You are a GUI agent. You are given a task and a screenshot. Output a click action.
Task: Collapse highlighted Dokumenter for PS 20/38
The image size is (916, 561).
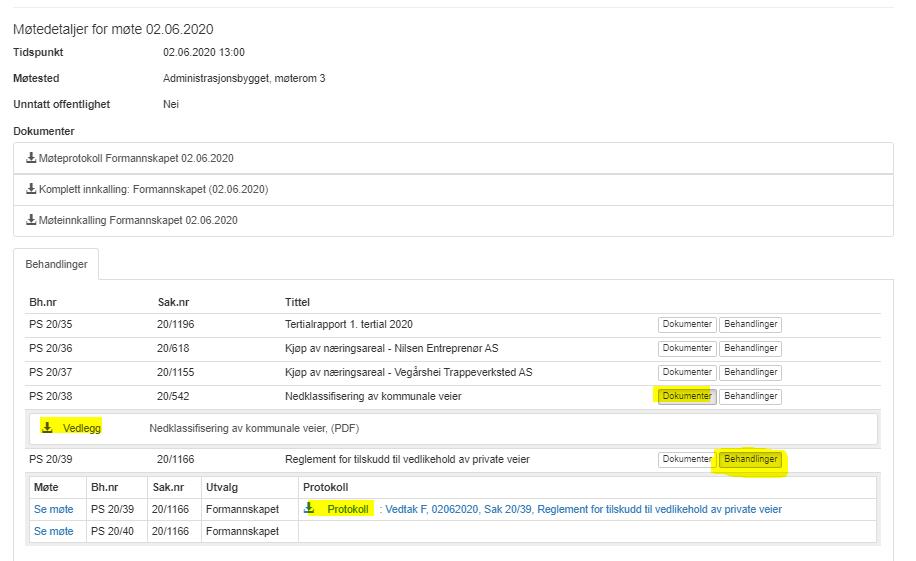[686, 396]
